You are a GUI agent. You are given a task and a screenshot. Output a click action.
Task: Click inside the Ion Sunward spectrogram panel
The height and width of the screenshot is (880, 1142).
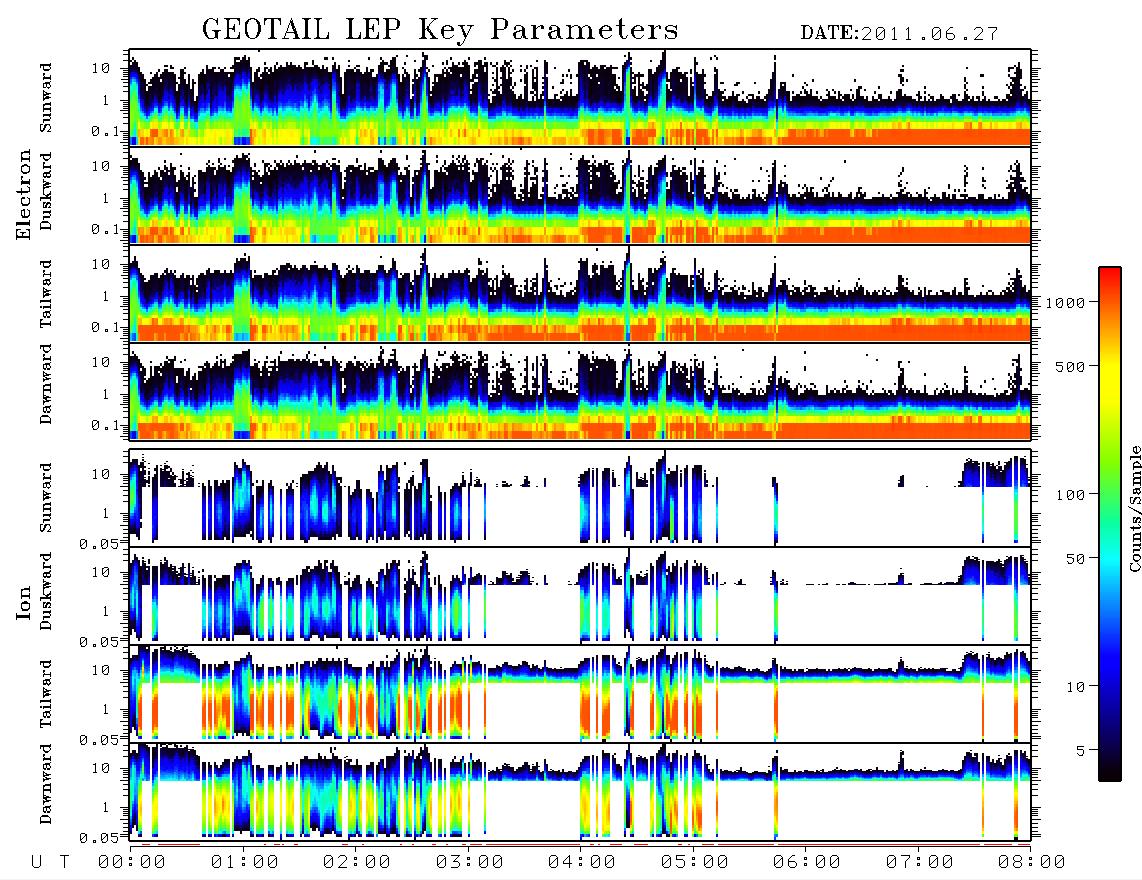click(x=580, y=498)
